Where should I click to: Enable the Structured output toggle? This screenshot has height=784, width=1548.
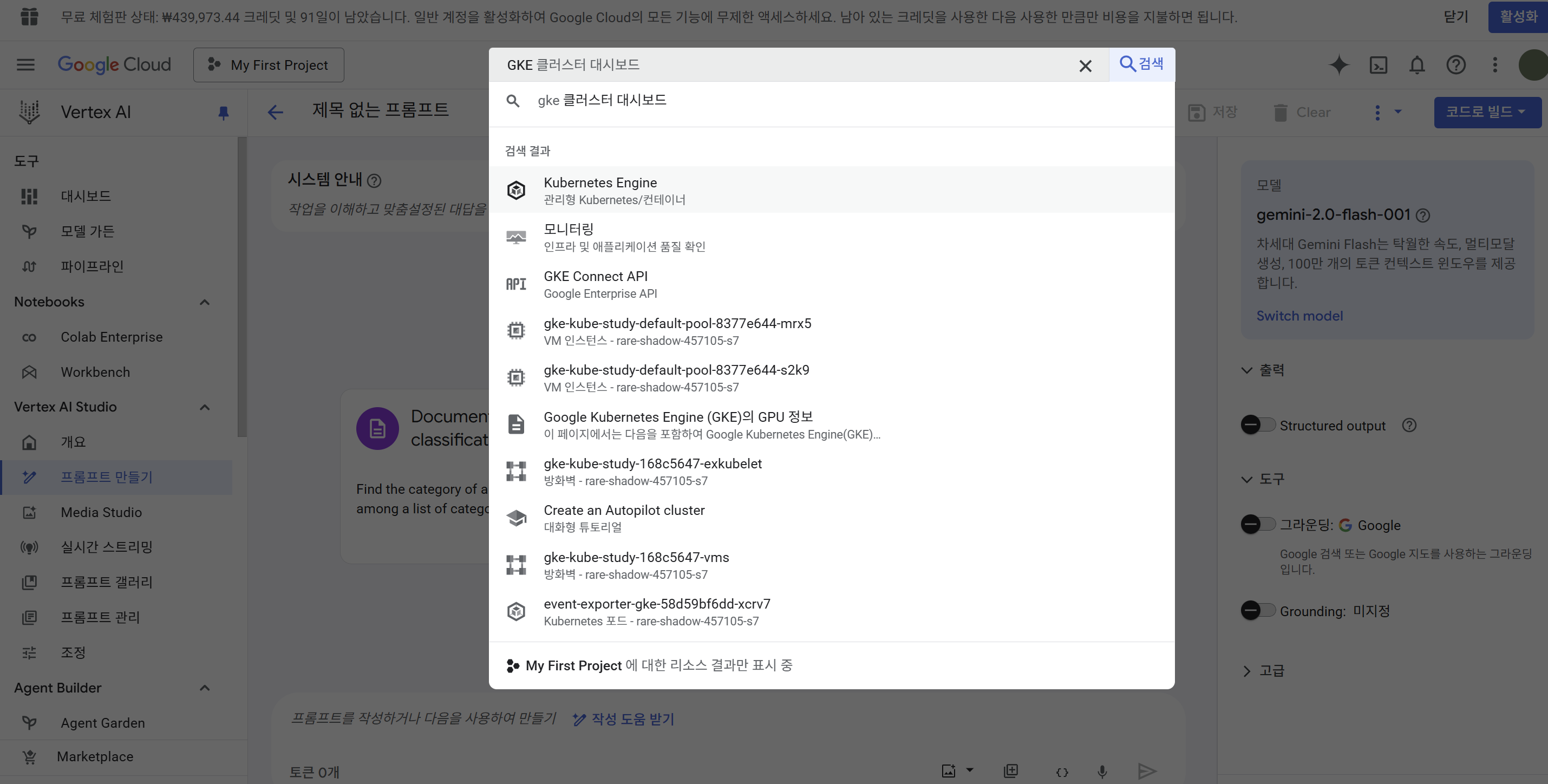1257,426
